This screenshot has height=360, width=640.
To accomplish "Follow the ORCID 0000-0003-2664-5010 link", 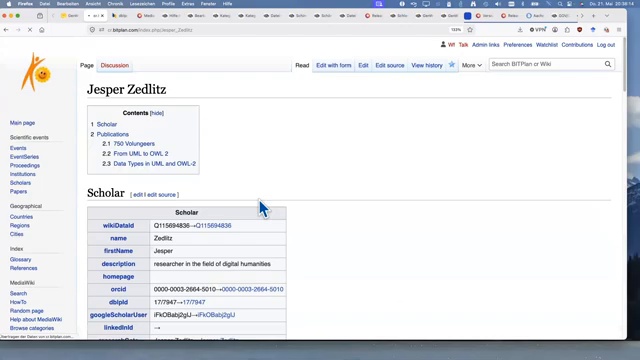I will pos(252,289).
